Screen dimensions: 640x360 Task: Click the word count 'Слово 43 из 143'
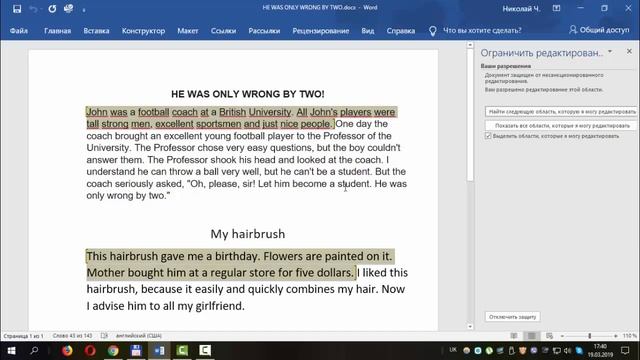click(x=72, y=336)
